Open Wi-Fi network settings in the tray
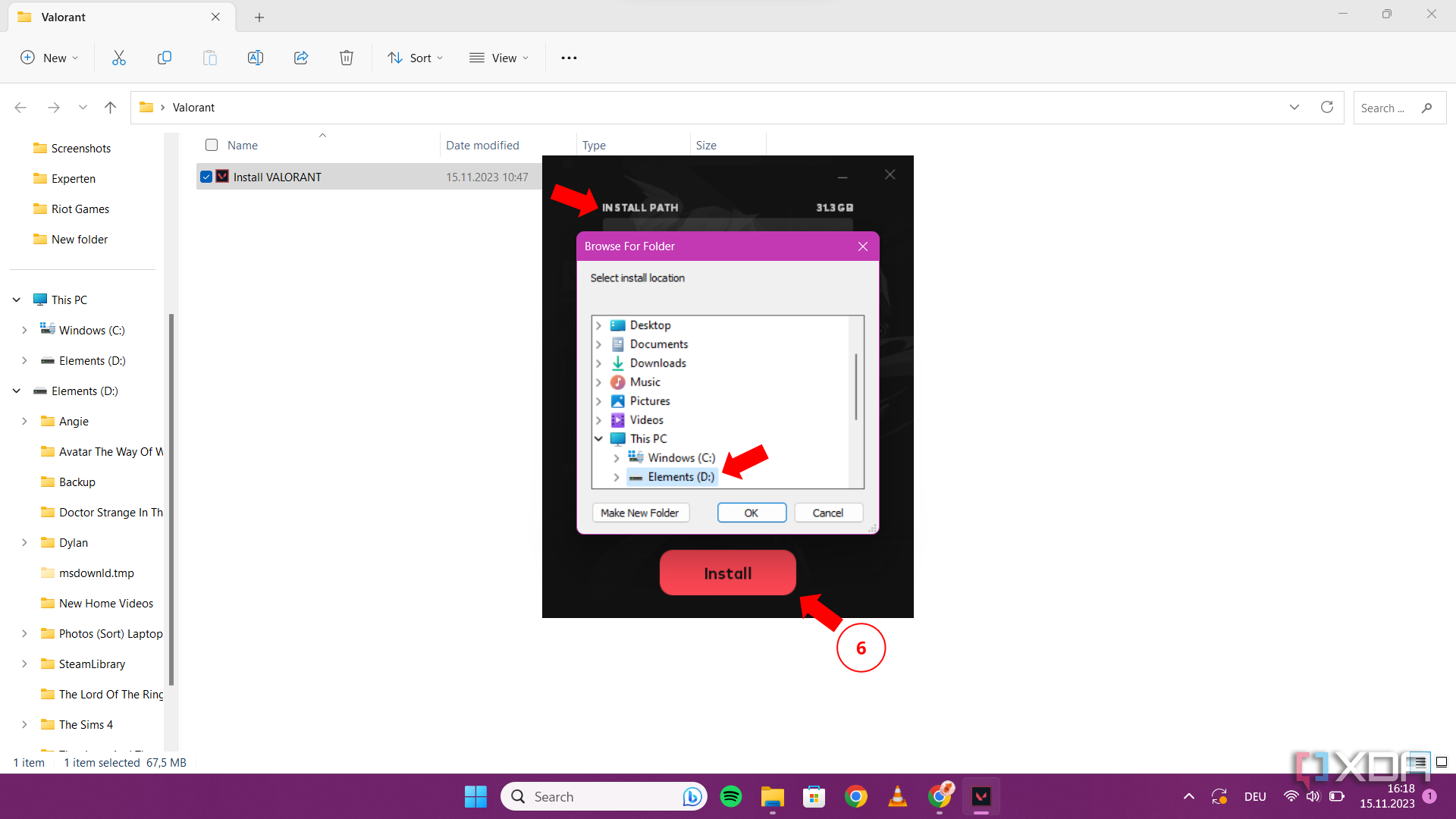This screenshot has width=1456, height=819. click(1291, 796)
